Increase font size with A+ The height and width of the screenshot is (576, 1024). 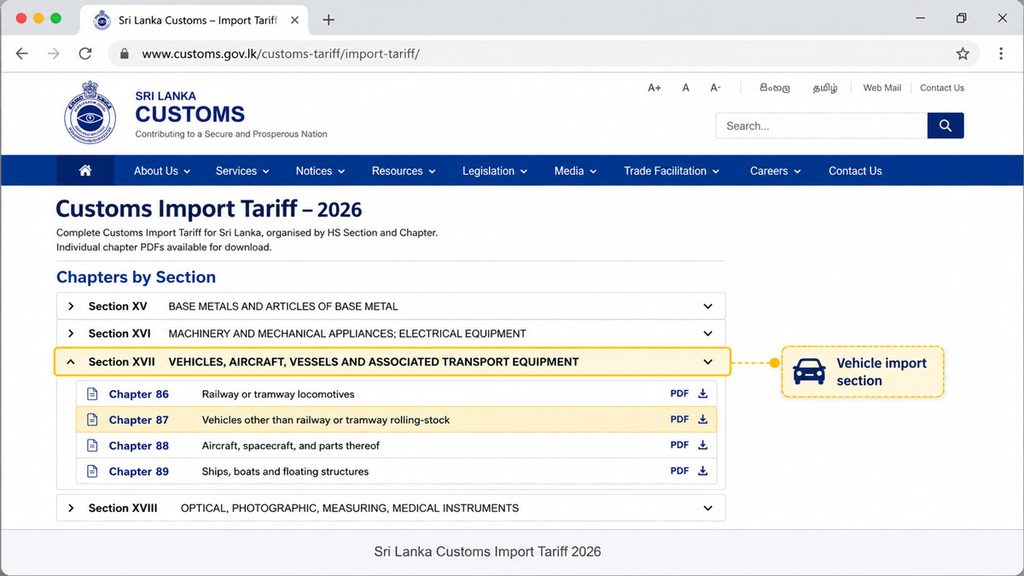pos(654,88)
